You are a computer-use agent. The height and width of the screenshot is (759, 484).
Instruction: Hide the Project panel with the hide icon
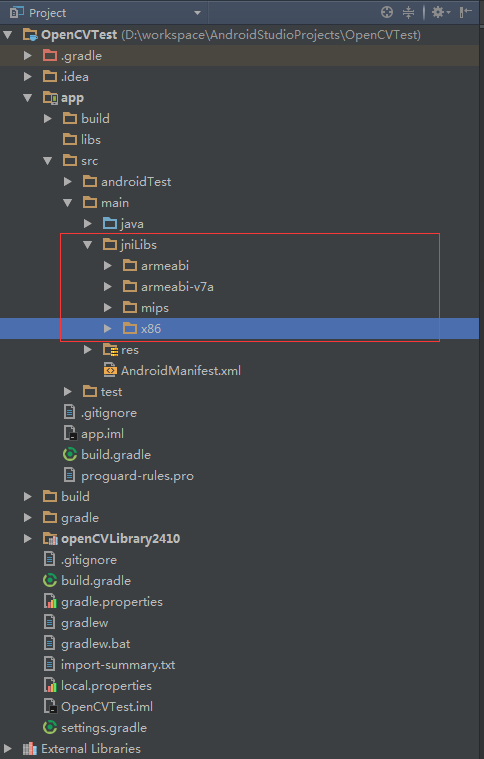(466, 12)
